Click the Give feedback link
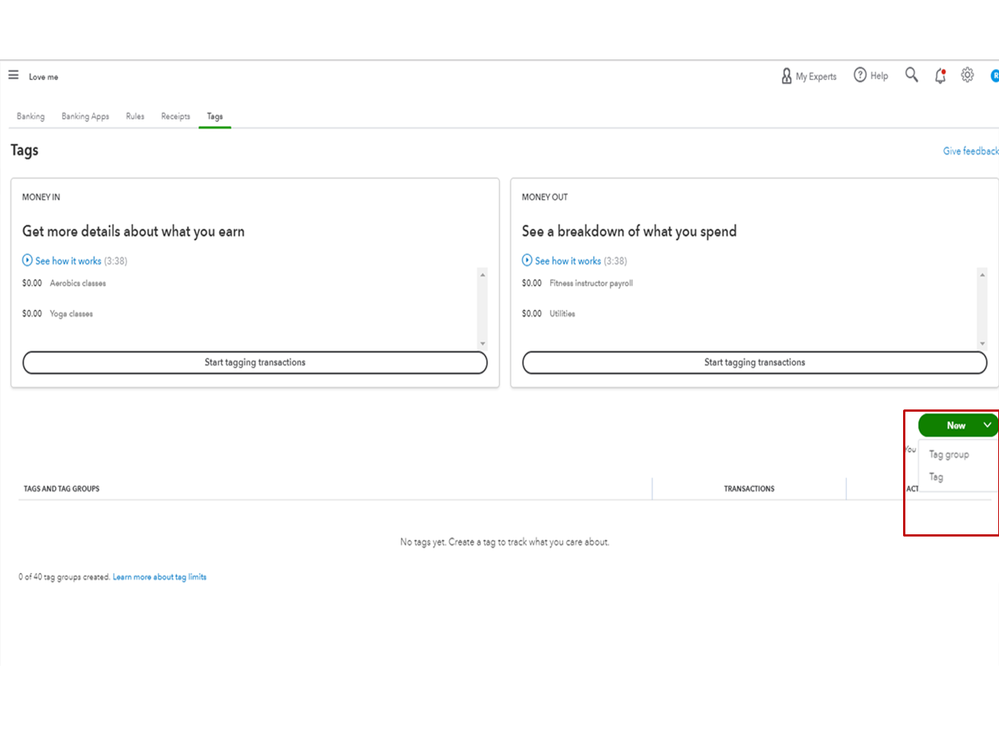999x749 pixels. click(970, 151)
